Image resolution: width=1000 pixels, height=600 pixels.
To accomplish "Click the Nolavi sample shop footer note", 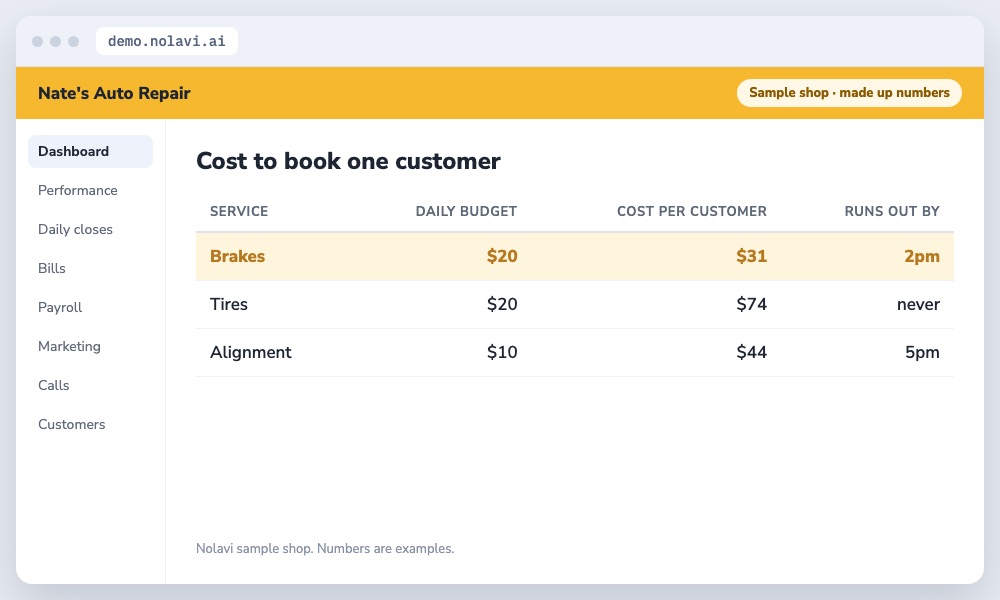I will point(325,548).
